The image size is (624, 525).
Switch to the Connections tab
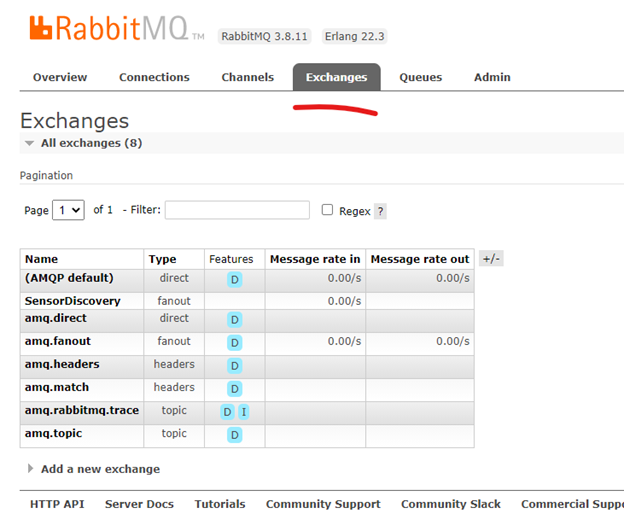click(154, 77)
